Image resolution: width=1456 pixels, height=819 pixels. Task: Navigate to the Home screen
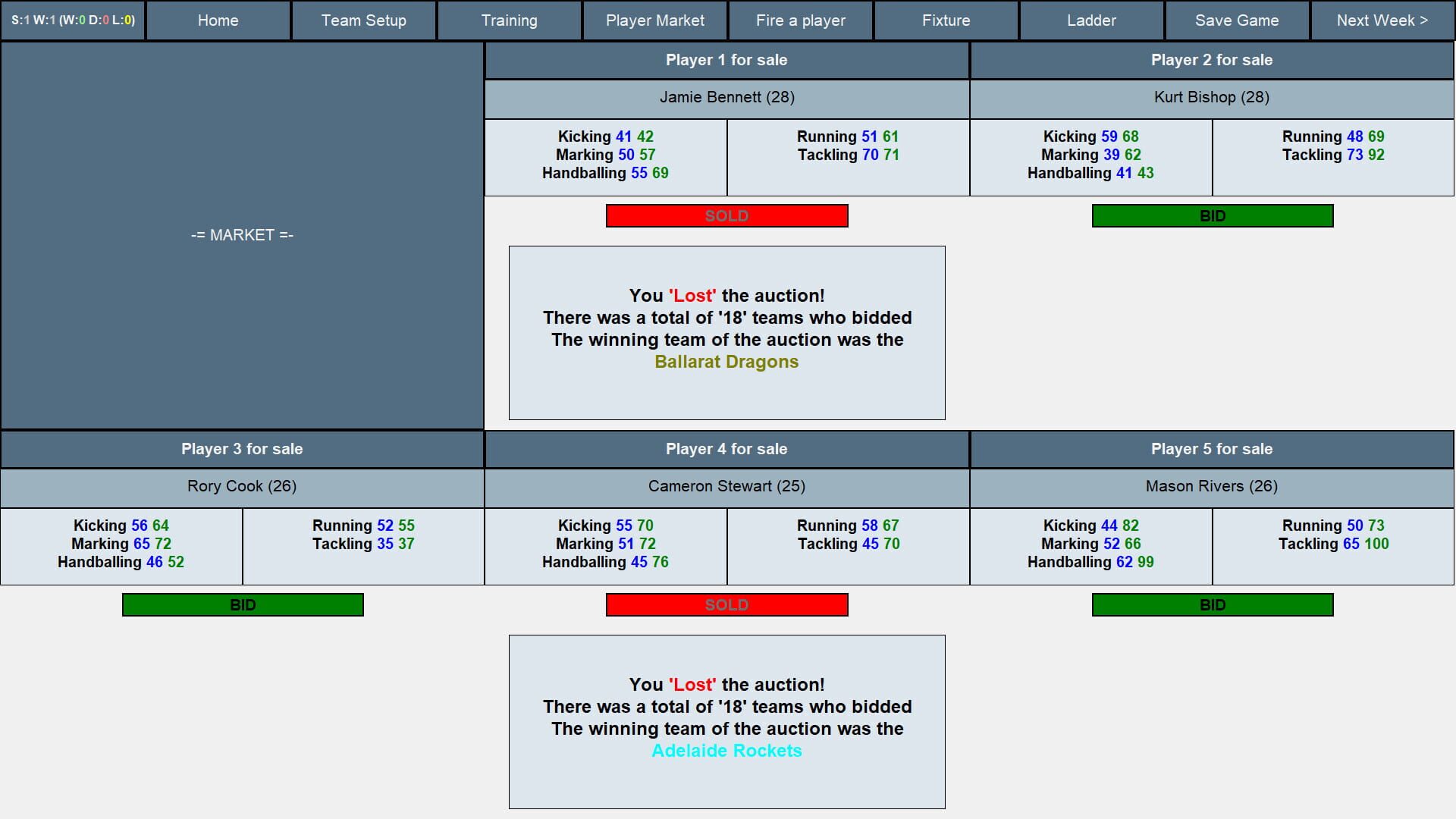(218, 20)
